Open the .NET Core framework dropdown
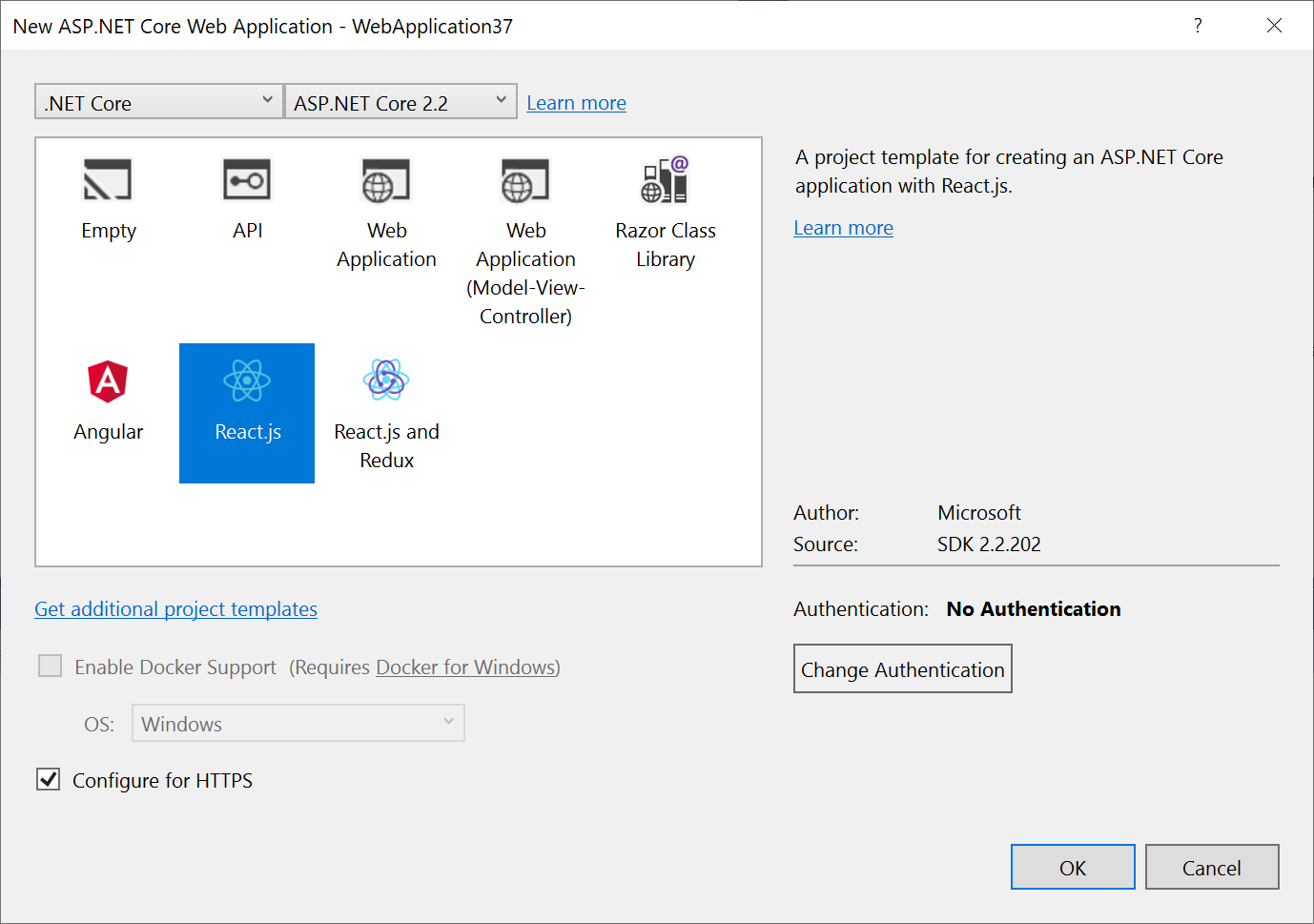This screenshot has width=1314, height=924. [x=158, y=102]
